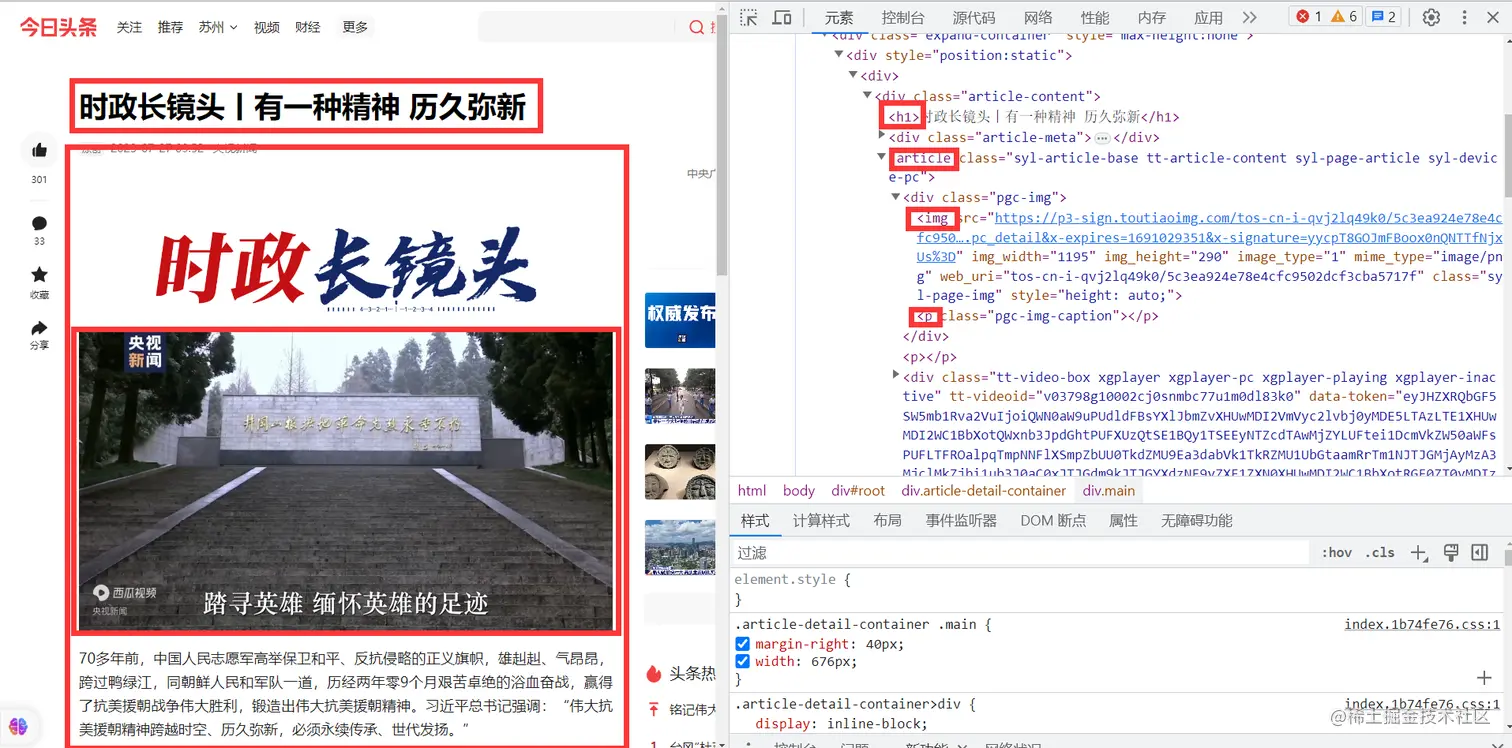The image size is (1512, 748).
Task: Open DevTools settings gear
Action: tap(1431, 17)
